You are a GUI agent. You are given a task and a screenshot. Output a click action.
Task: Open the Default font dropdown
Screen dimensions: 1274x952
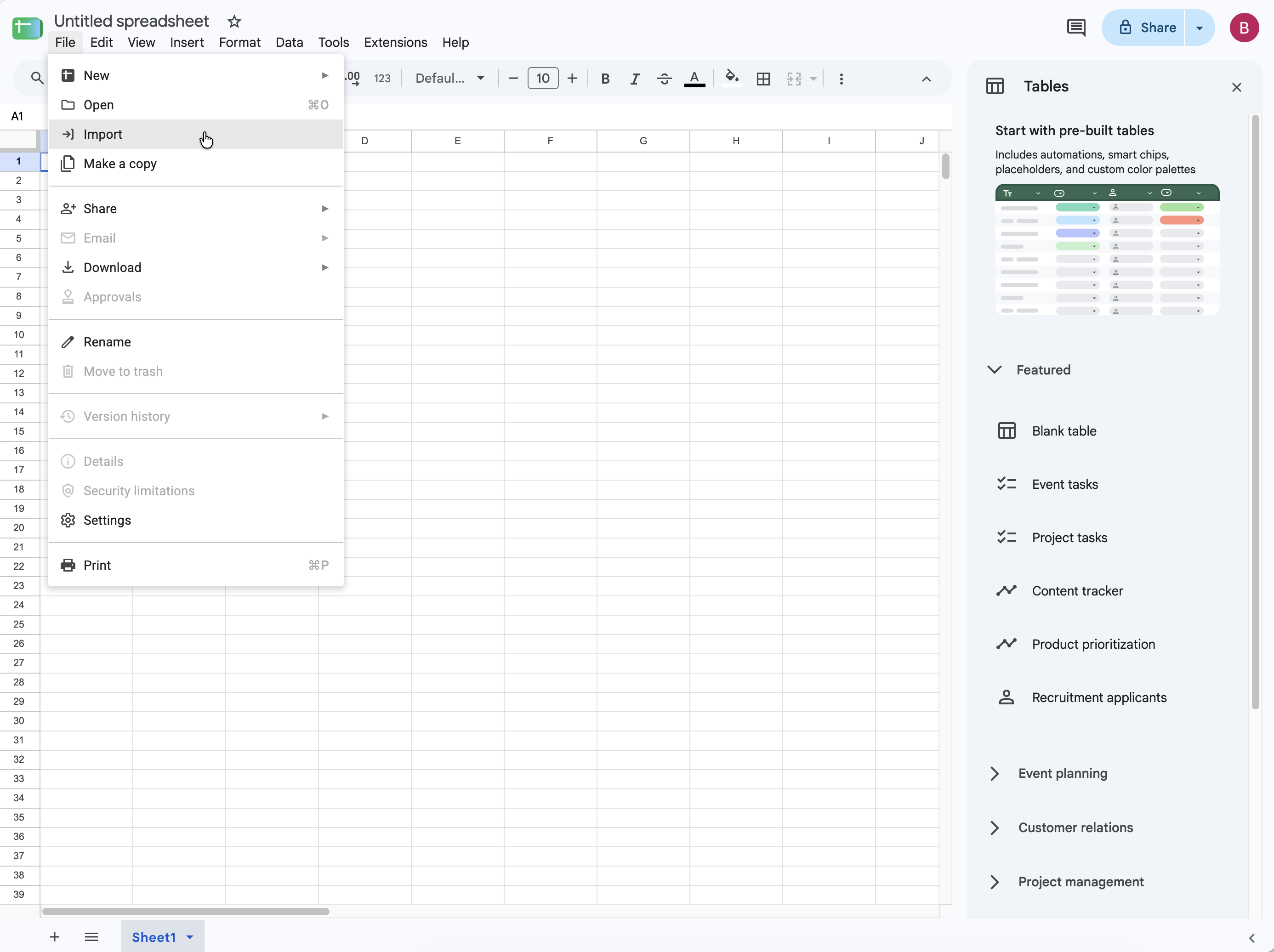(x=450, y=78)
